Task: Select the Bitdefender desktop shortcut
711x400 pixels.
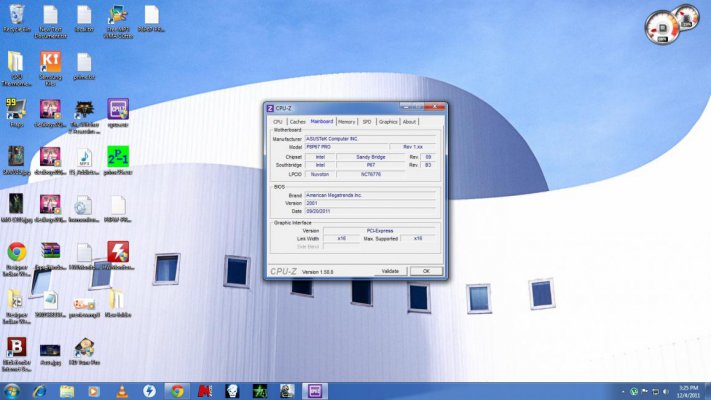Action: 16,354
